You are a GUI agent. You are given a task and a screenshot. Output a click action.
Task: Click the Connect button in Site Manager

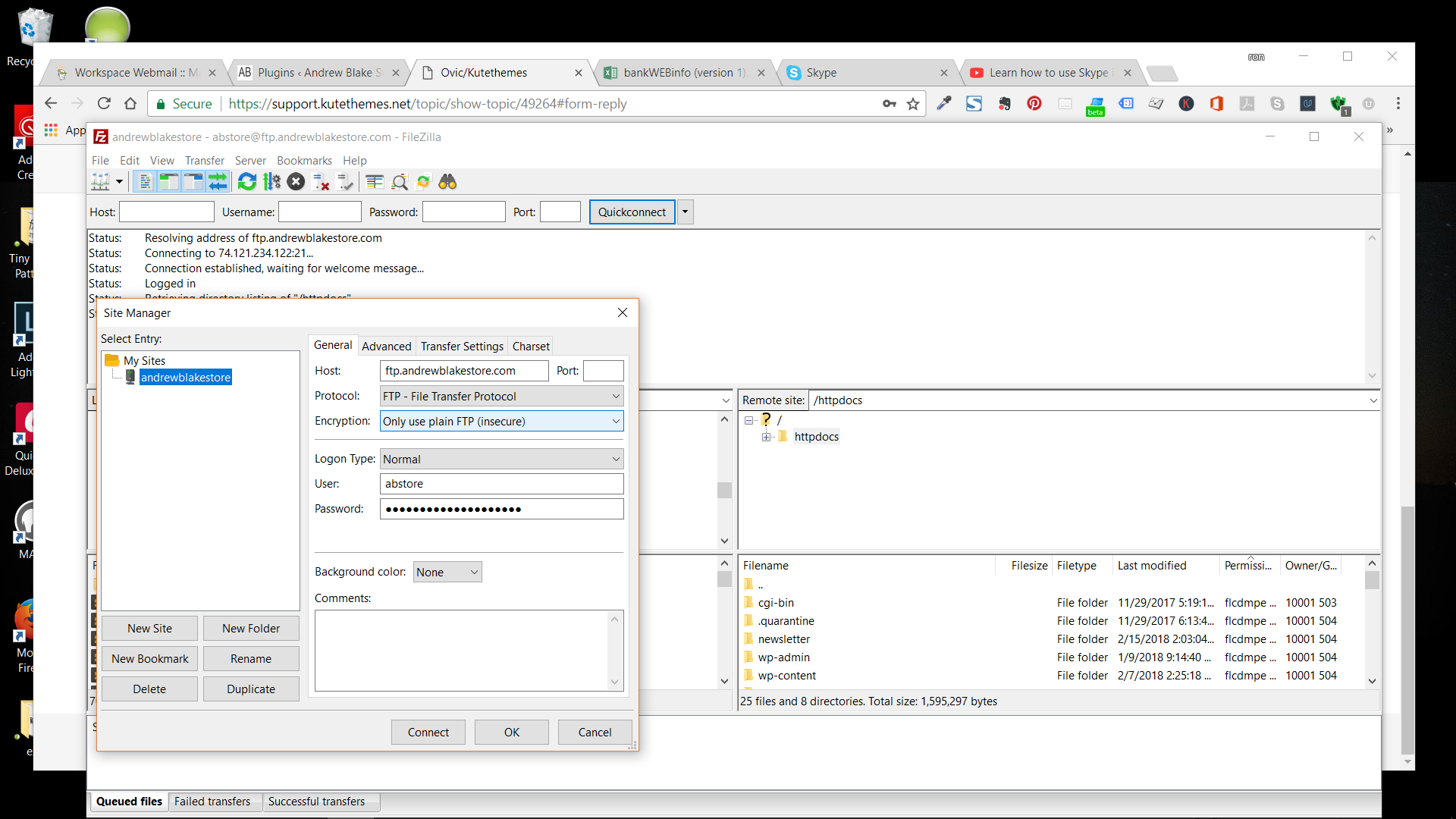[x=428, y=733]
